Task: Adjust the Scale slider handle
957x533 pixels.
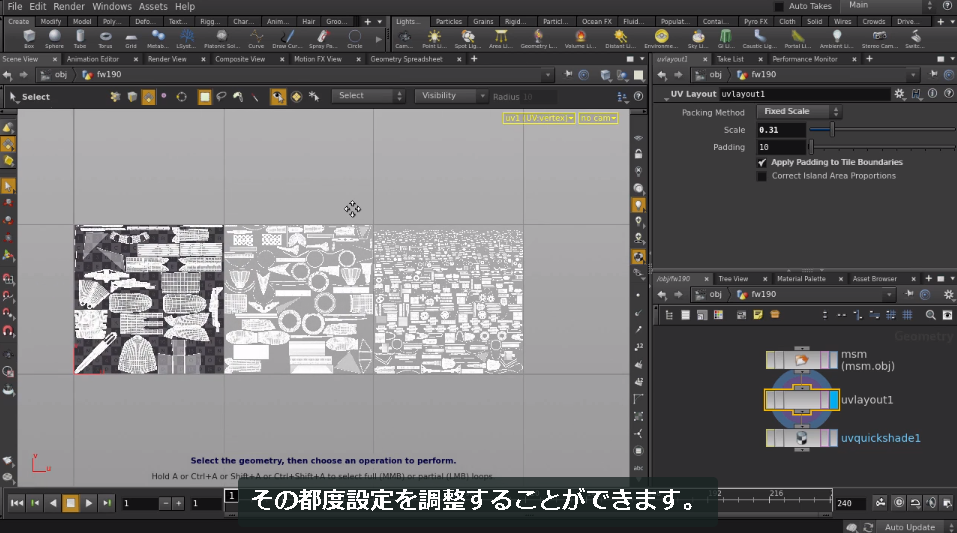Action: click(x=832, y=129)
